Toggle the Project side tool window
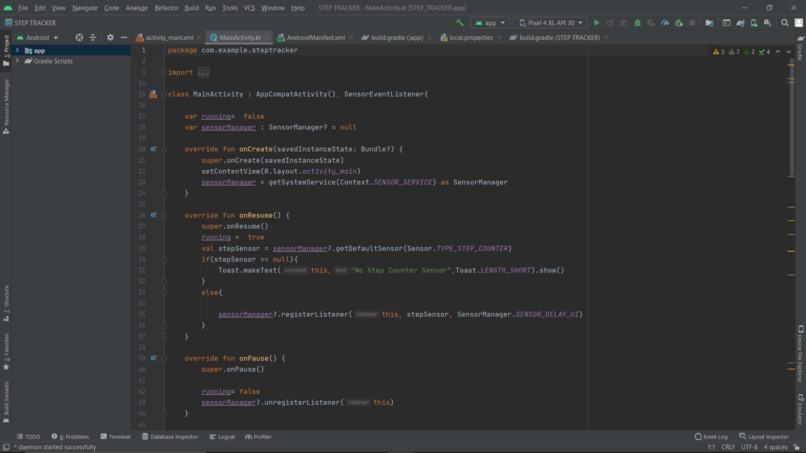The height and width of the screenshot is (453, 806). (6, 50)
